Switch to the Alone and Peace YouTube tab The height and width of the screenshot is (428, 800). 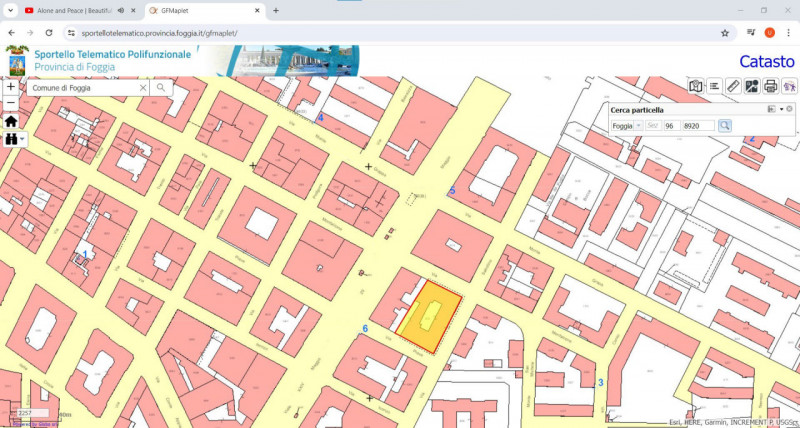tap(76, 10)
